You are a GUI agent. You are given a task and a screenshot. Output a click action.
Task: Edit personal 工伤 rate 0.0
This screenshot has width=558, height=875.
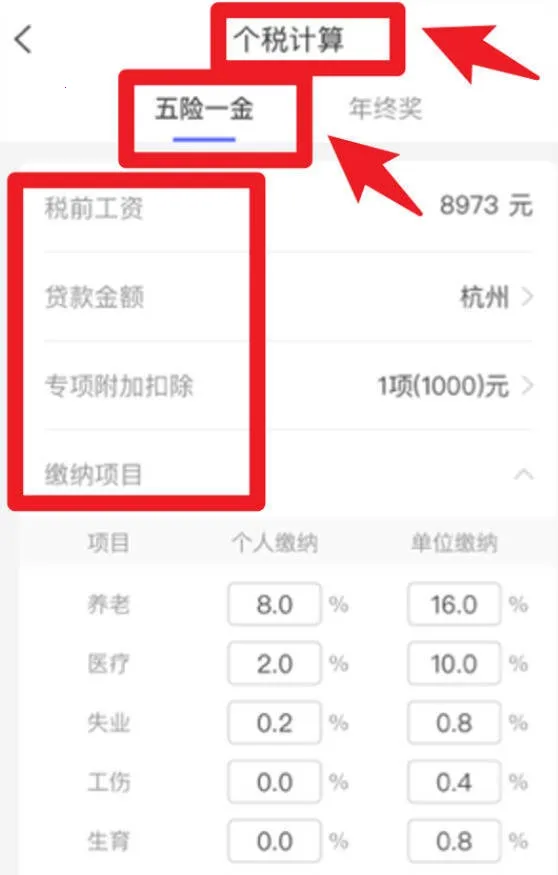pyautogui.click(x=275, y=782)
